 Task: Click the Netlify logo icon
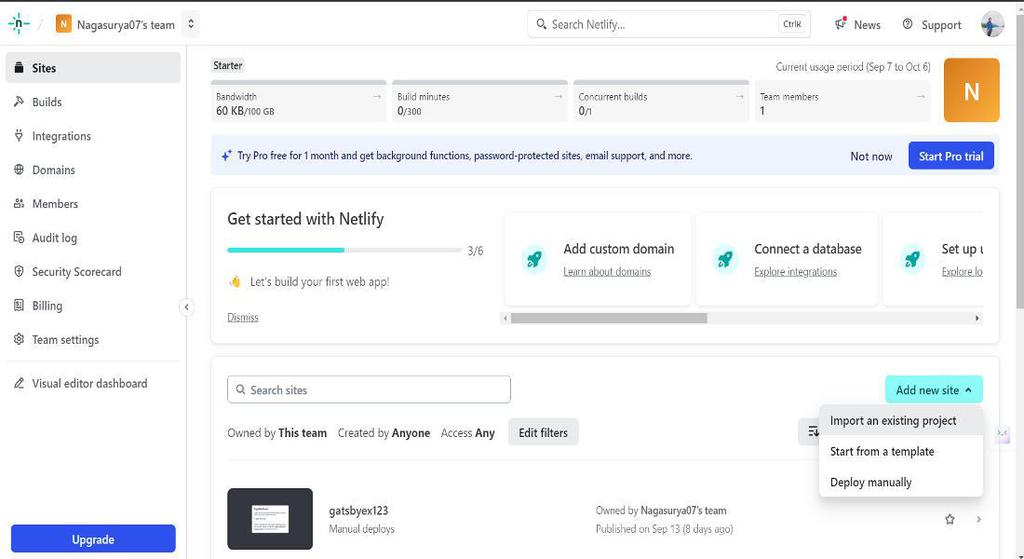19,24
